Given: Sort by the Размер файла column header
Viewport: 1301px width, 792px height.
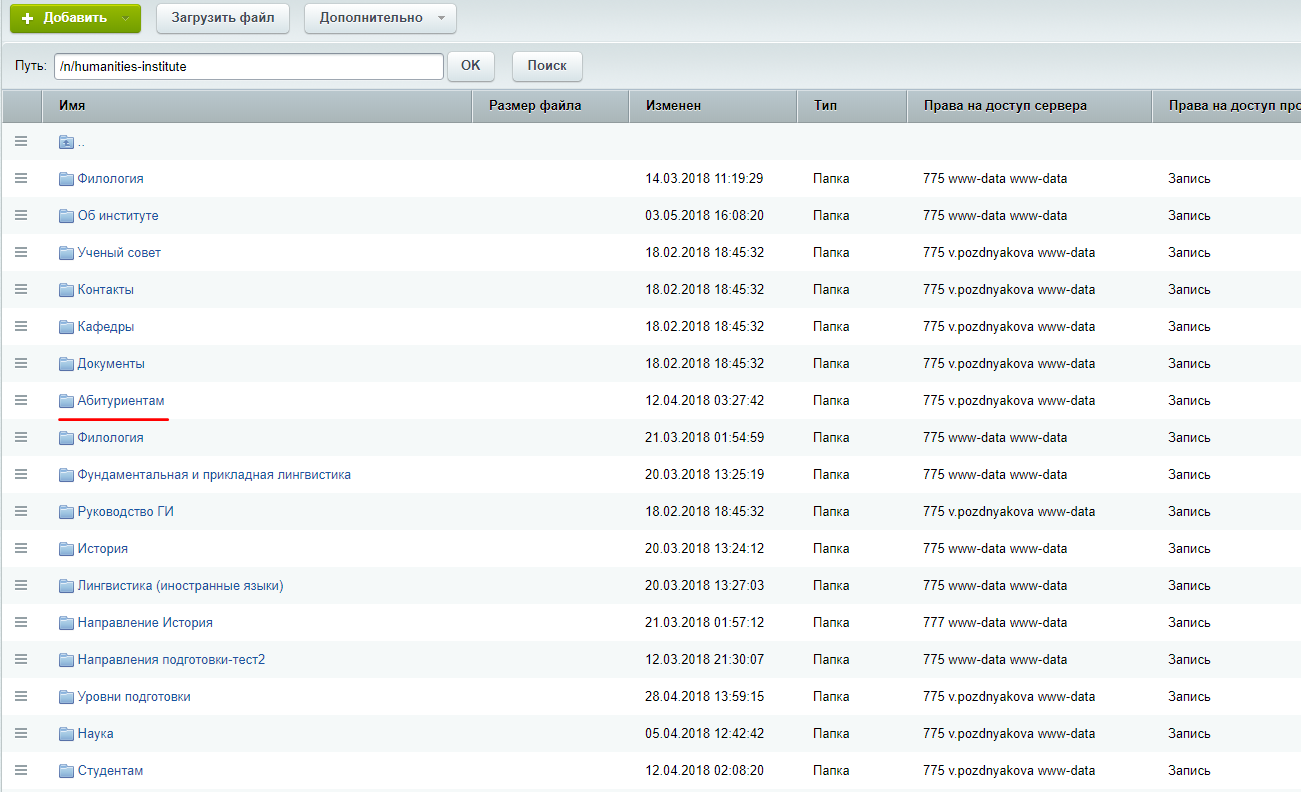Looking at the screenshot, I should point(551,105).
